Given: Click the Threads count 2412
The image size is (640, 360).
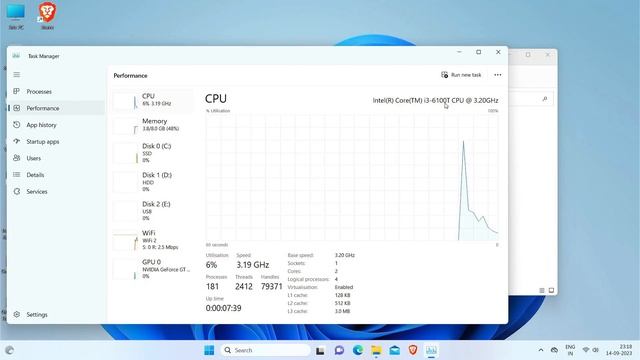Looking at the screenshot, I should click(244, 287).
